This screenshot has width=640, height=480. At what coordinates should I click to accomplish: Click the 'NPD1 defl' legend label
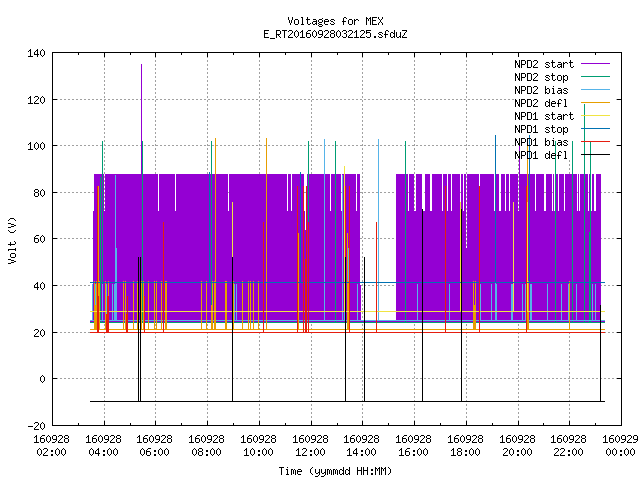click(541, 156)
